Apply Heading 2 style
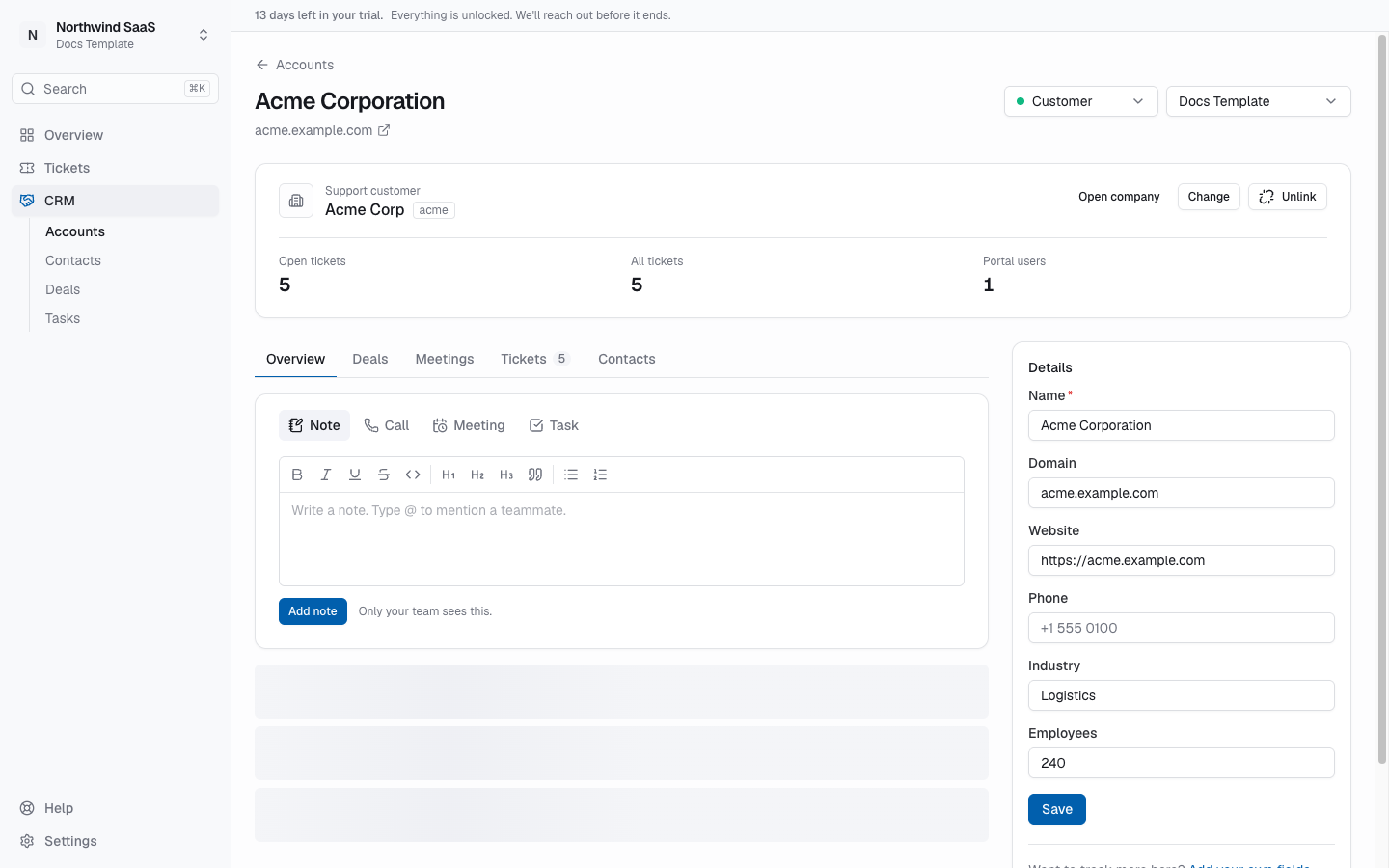The width and height of the screenshot is (1389, 868). 477,475
